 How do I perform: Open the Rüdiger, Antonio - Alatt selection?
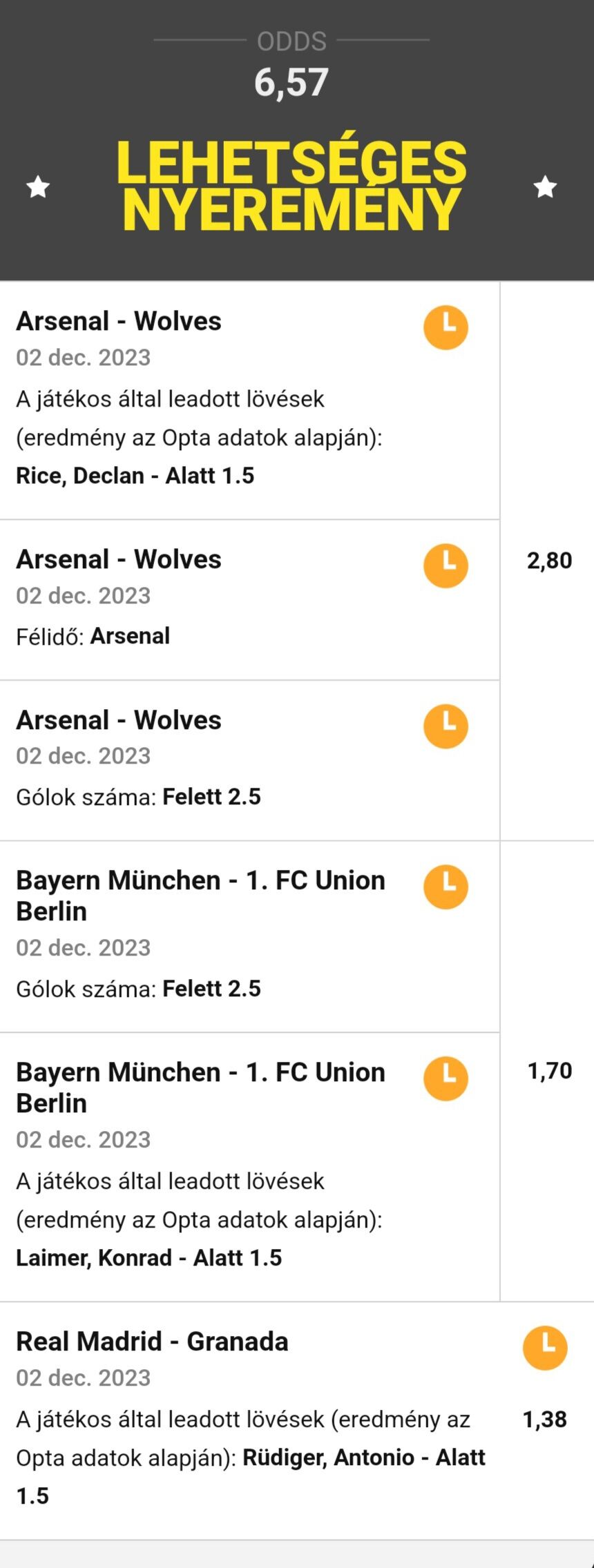coord(363,1457)
